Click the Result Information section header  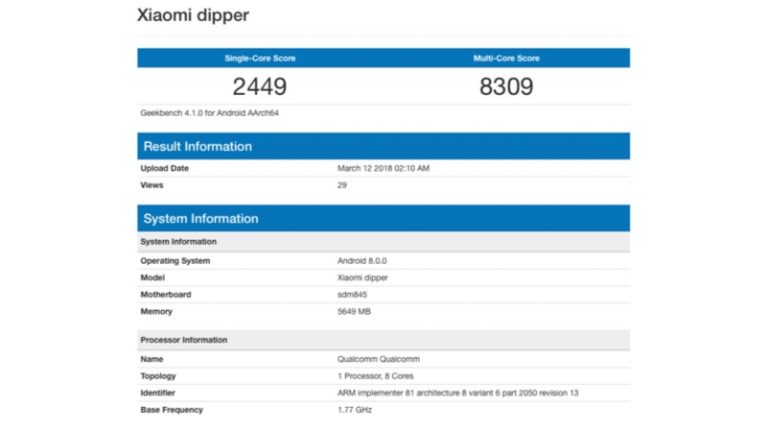[x=198, y=146]
